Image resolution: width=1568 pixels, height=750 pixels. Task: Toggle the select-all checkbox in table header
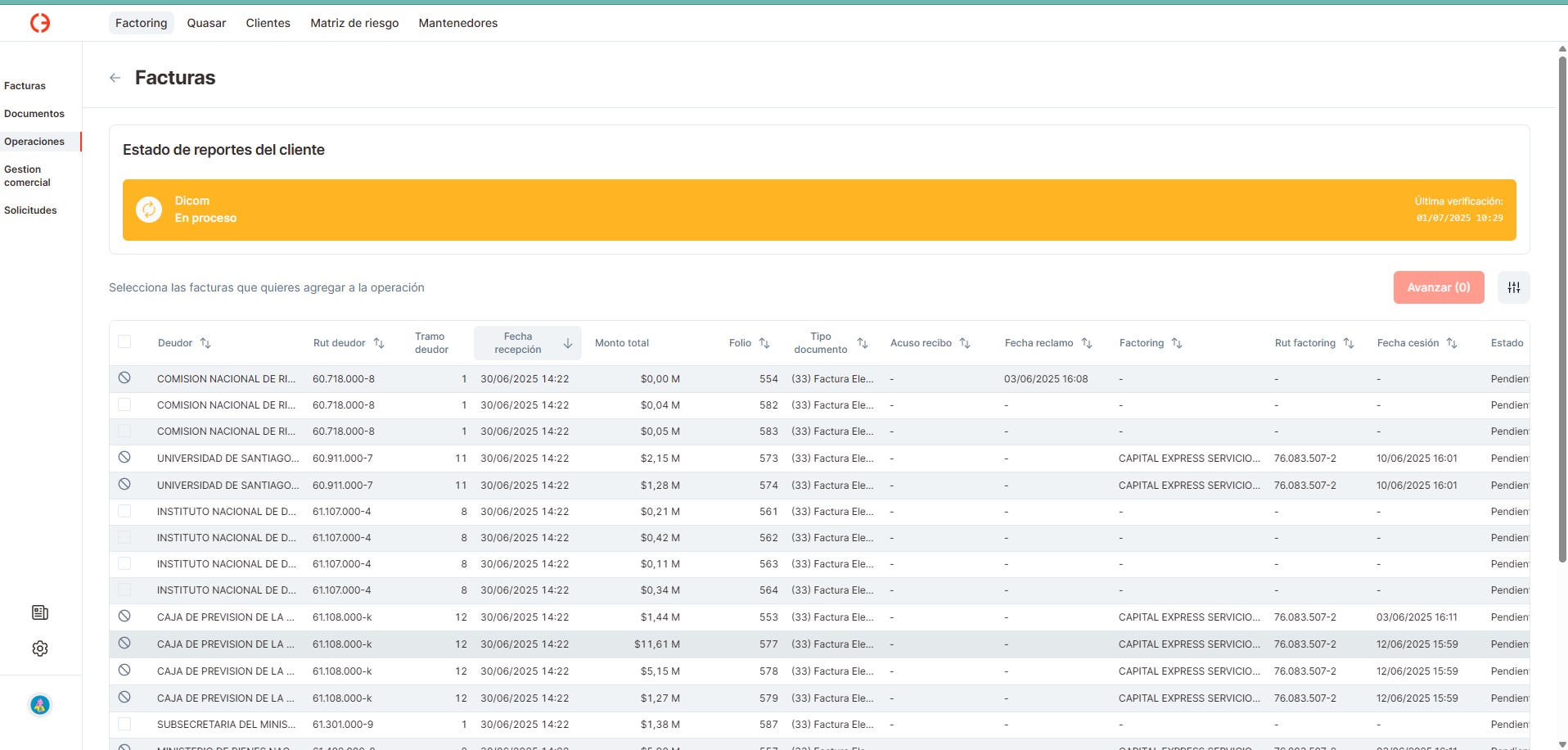pos(124,342)
